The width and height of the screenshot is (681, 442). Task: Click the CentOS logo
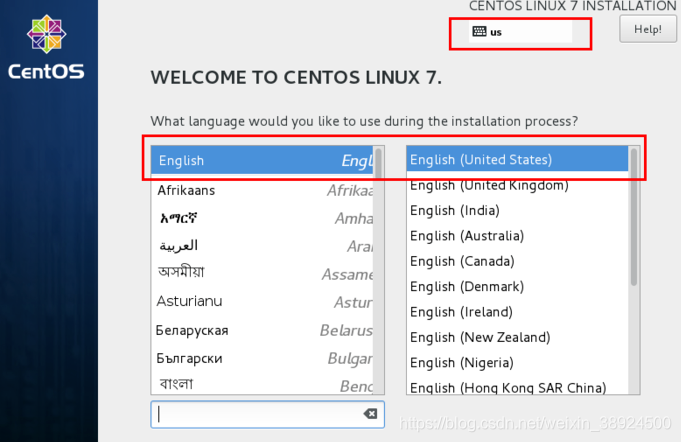click(x=46, y=48)
